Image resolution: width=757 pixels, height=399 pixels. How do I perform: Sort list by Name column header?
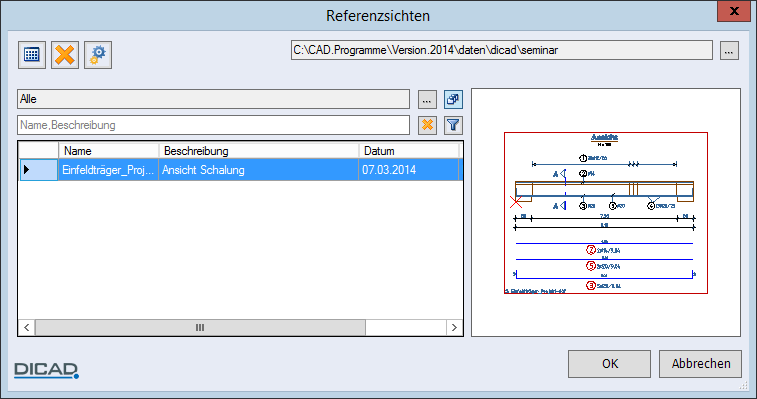pyautogui.click(x=109, y=151)
